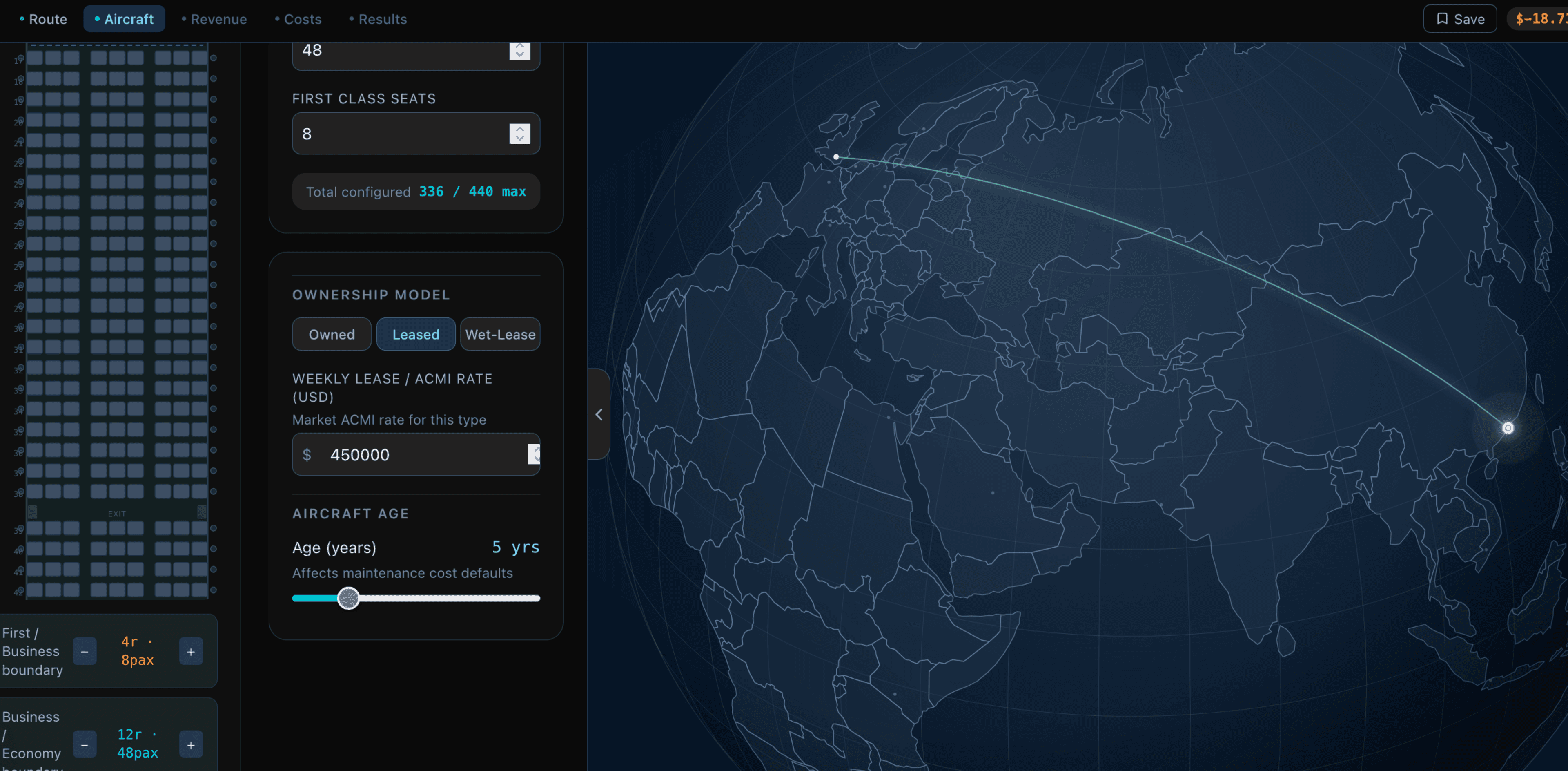The width and height of the screenshot is (1568, 771).
Task: Select the Leased ownership model
Action: pyautogui.click(x=416, y=334)
